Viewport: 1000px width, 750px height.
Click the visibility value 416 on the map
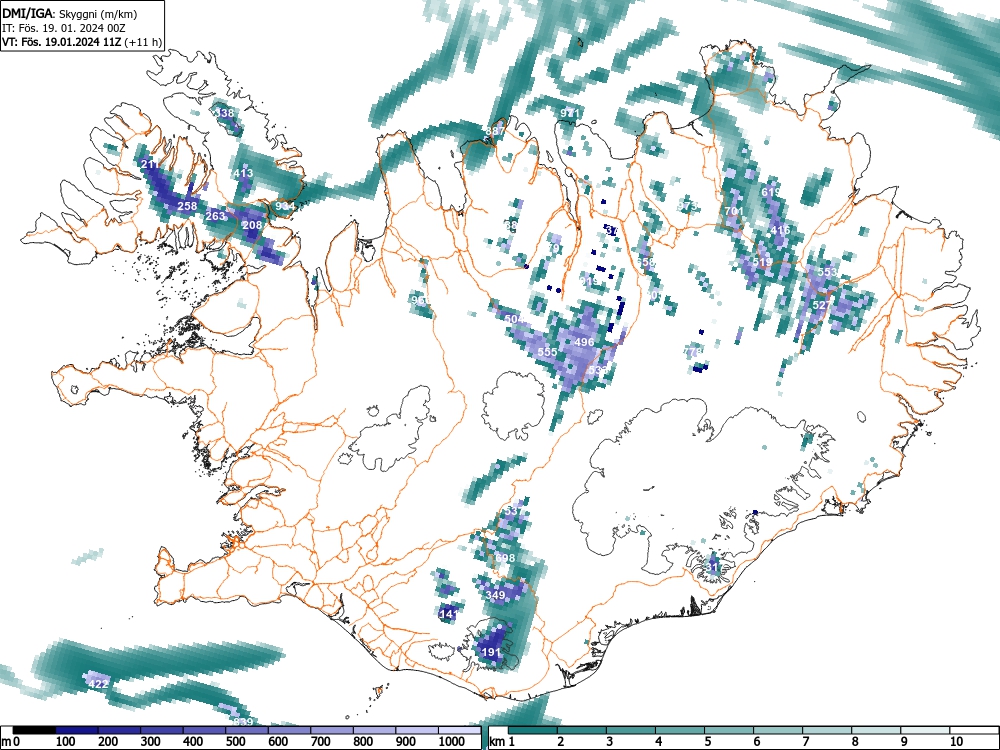780,230
